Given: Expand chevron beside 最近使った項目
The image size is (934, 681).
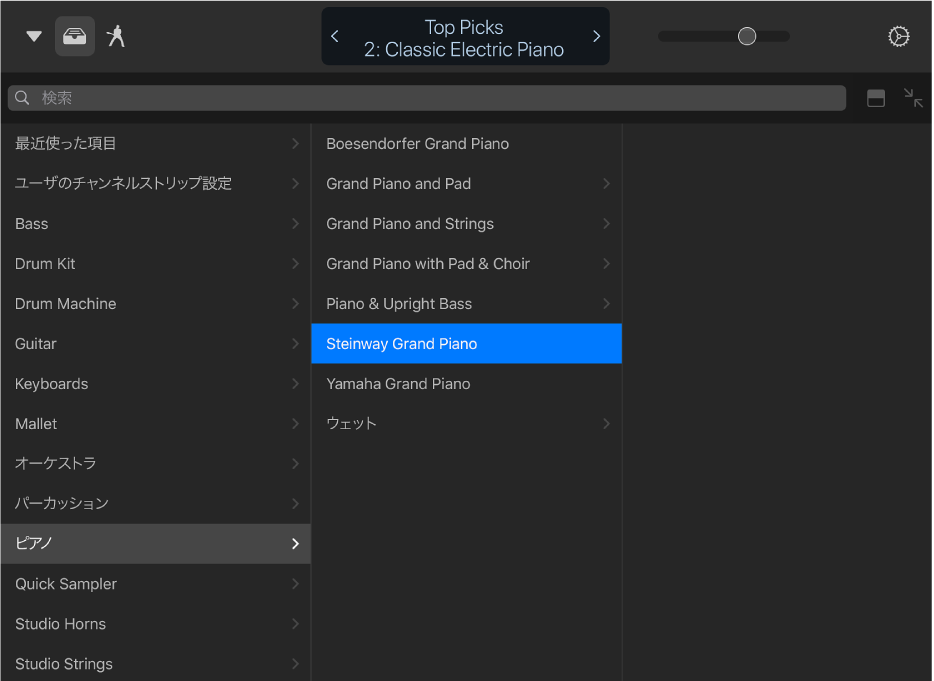Looking at the screenshot, I should click(295, 144).
